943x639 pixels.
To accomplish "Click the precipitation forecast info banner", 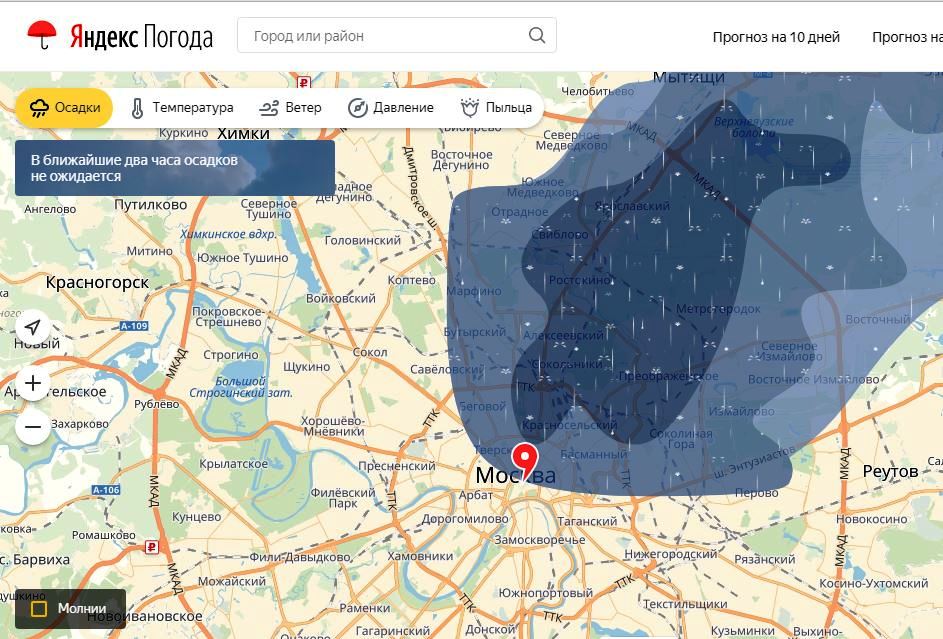I will [x=174, y=168].
